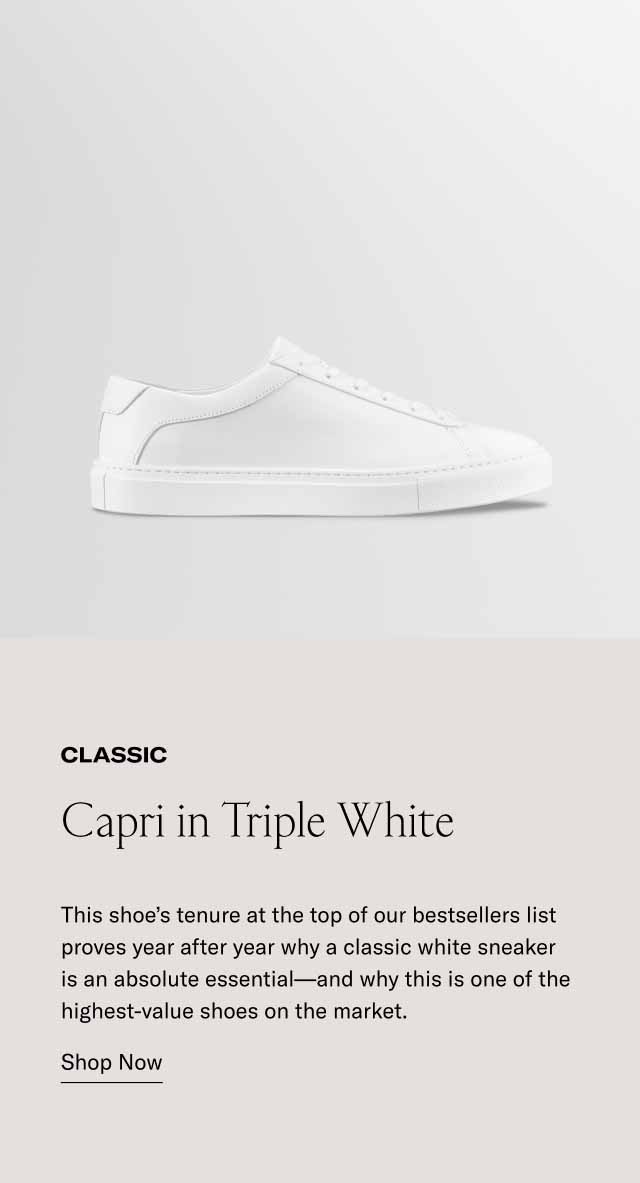
Task: Select the Capri in Triple White heading
Action: tap(257, 822)
